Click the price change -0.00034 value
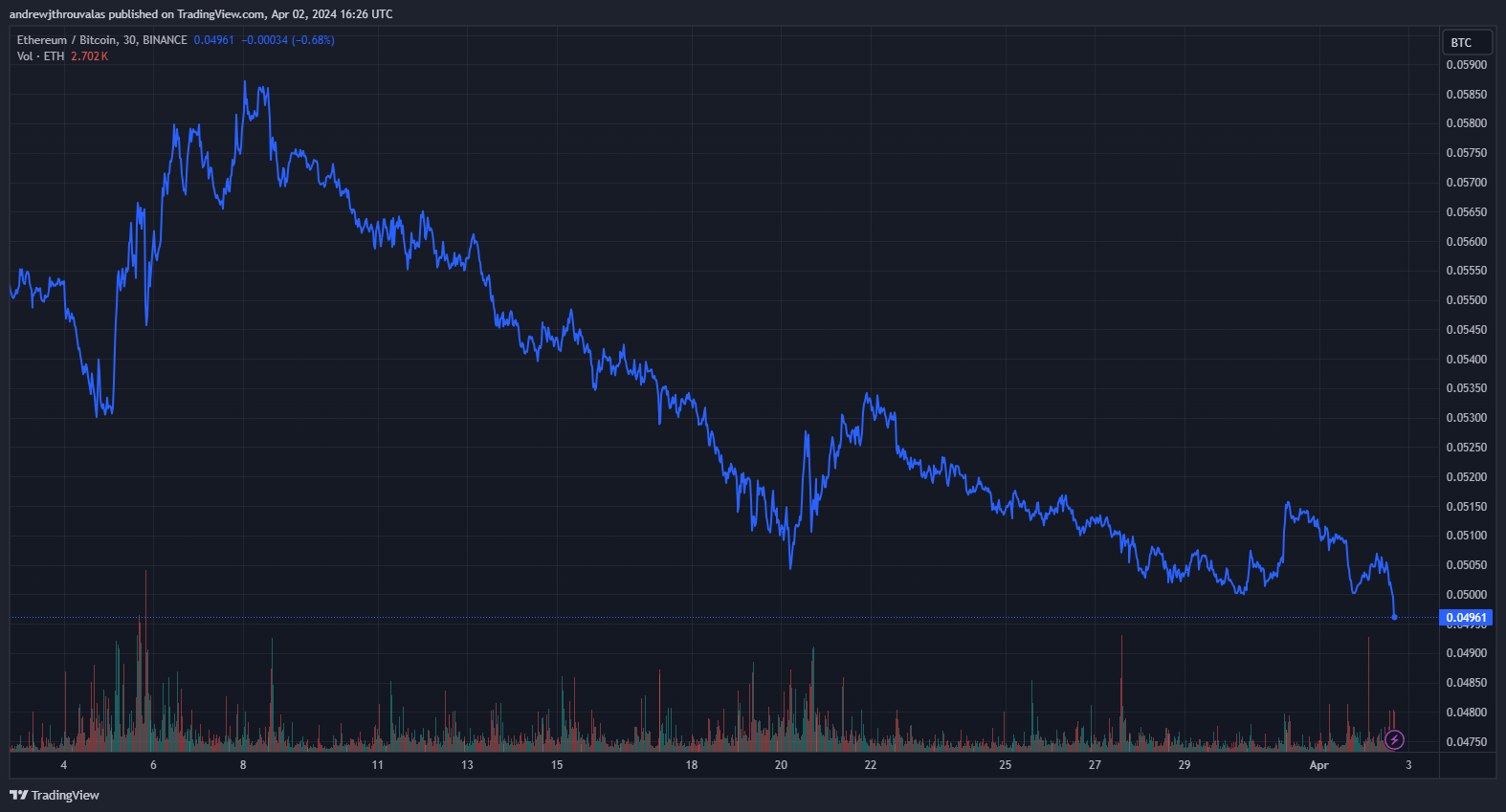 click(x=265, y=40)
